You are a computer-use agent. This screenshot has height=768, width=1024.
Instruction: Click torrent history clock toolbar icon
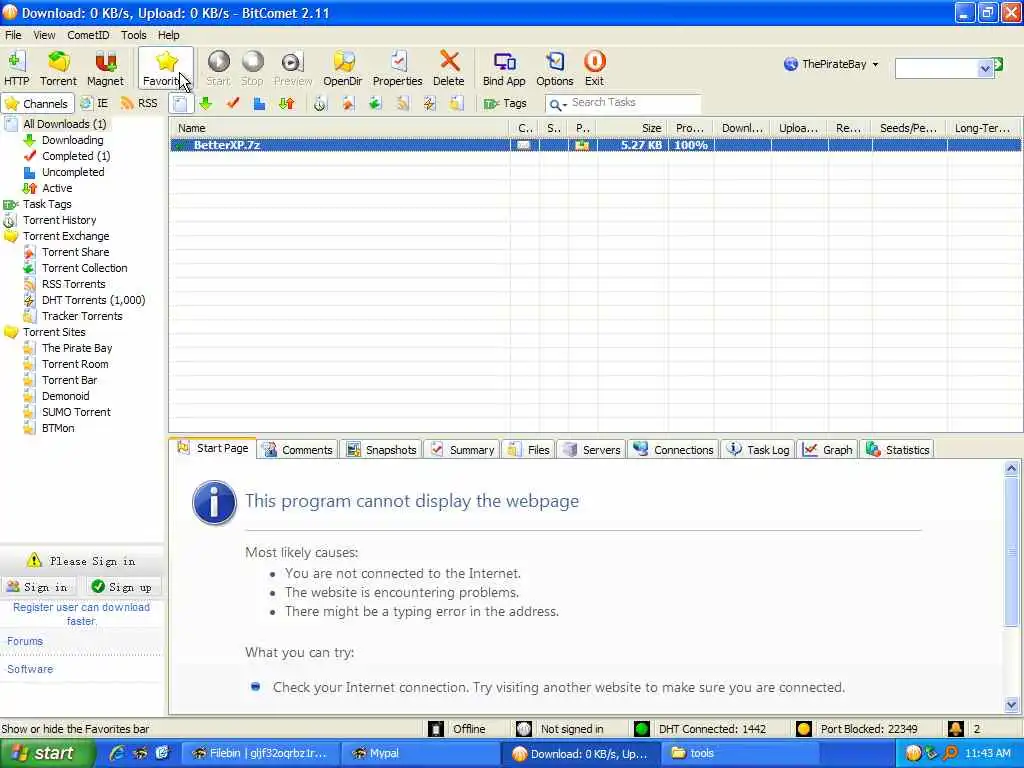tap(320, 103)
